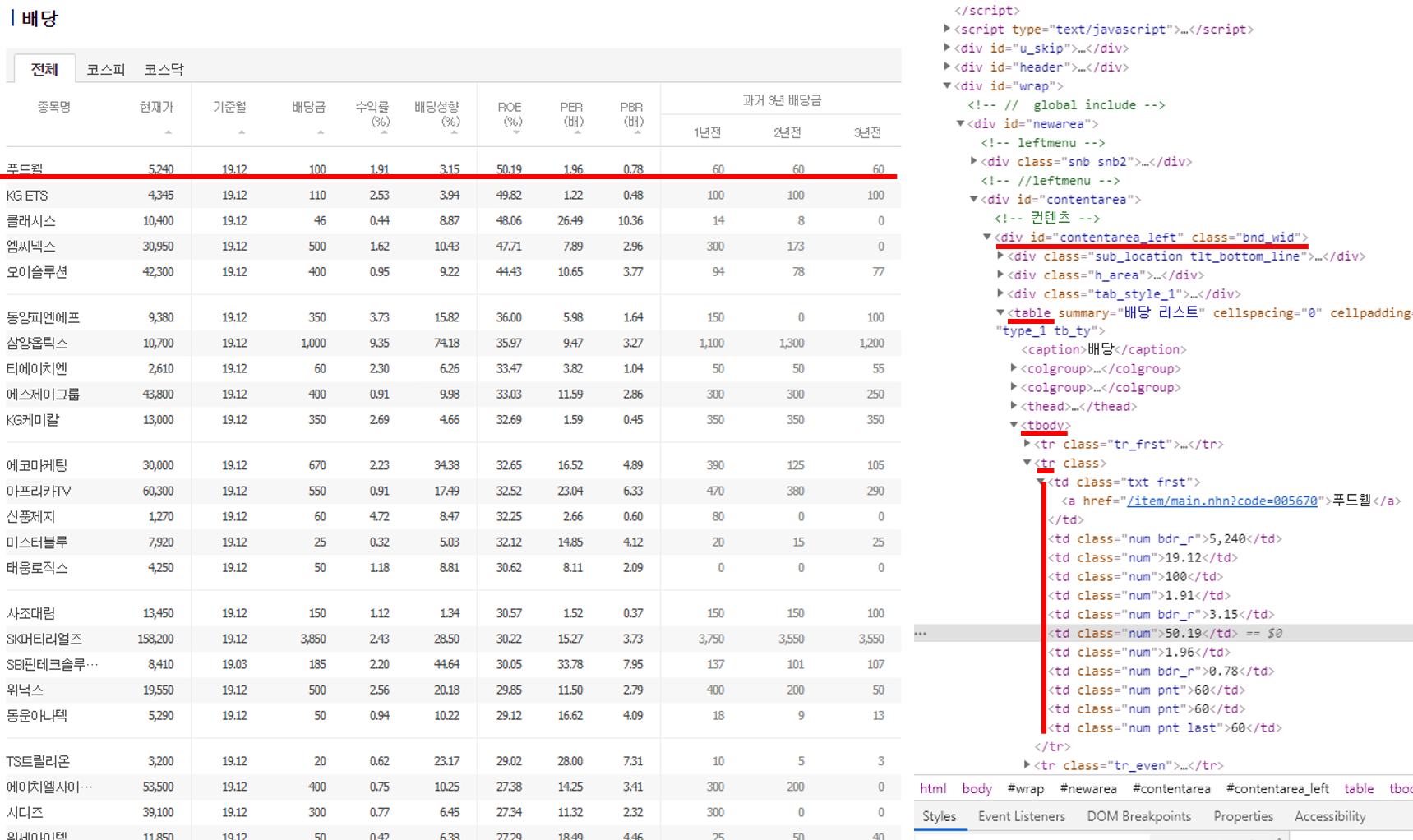Viewport: 1413px width, 840px height.
Task: Open the 삼양옵틱스 stock link
Action: (37, 343)
